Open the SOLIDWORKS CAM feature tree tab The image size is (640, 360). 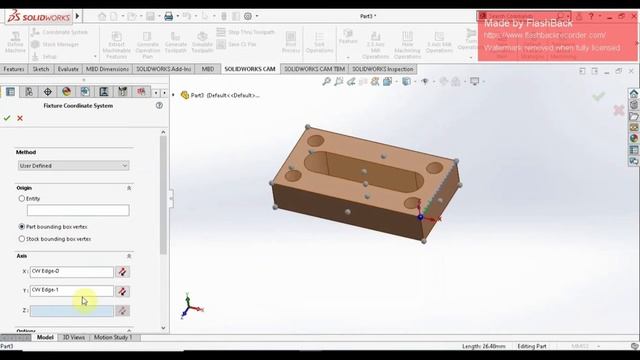(x=85, y=92)
